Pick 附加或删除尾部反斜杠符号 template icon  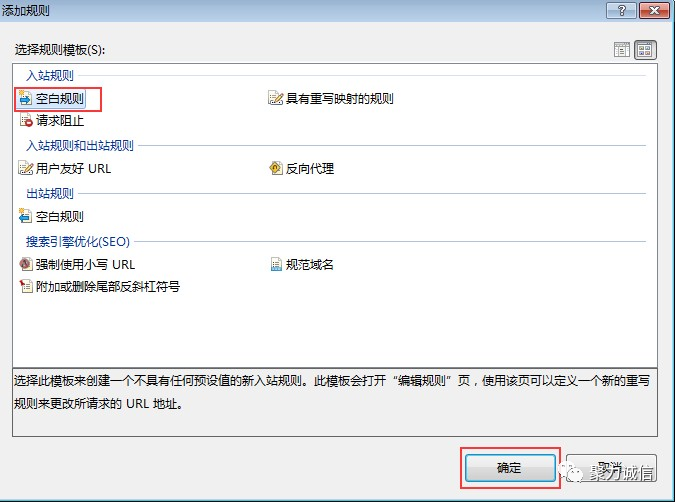26,286
